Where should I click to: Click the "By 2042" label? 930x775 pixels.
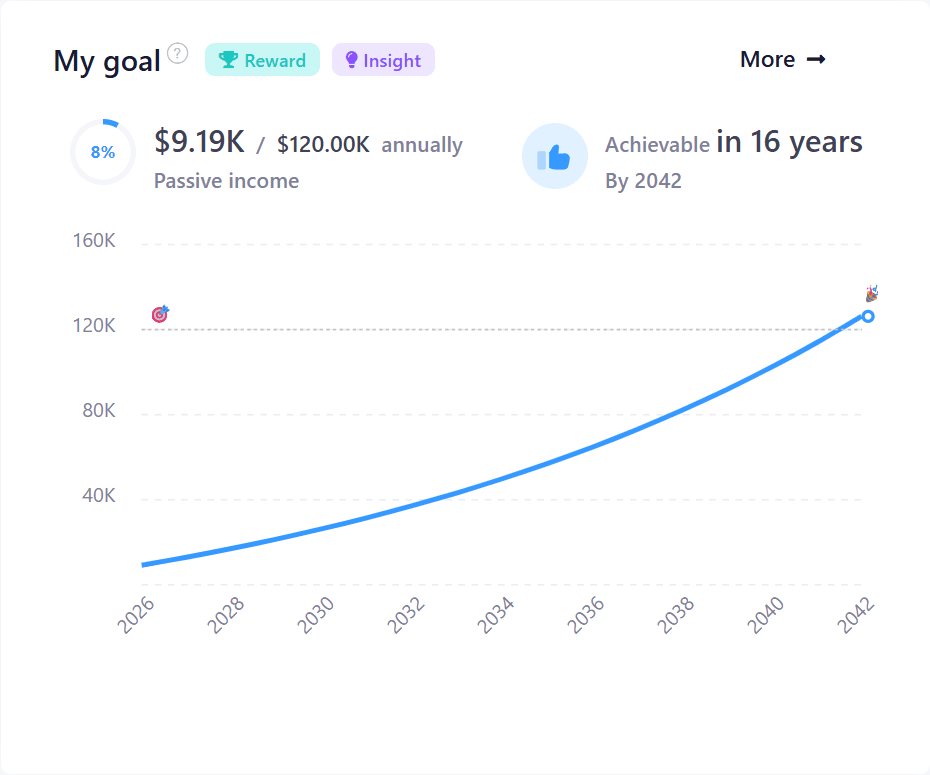(x=643, y=181)
